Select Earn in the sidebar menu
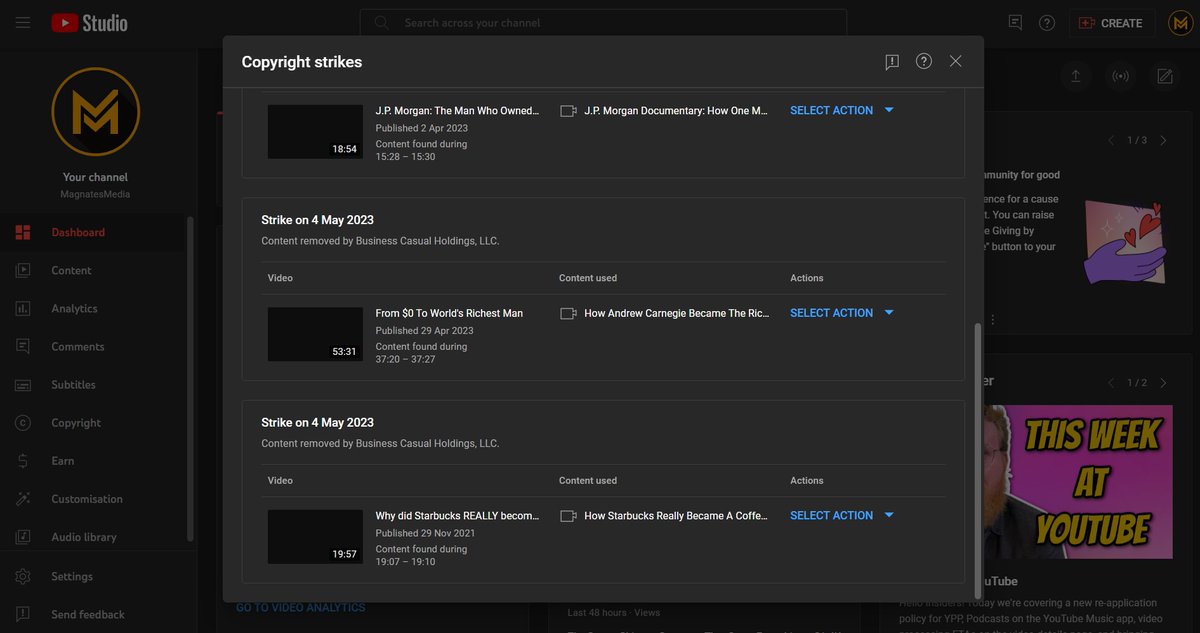This screenshot has width=1200, height=633. click(x=62, y=460)
